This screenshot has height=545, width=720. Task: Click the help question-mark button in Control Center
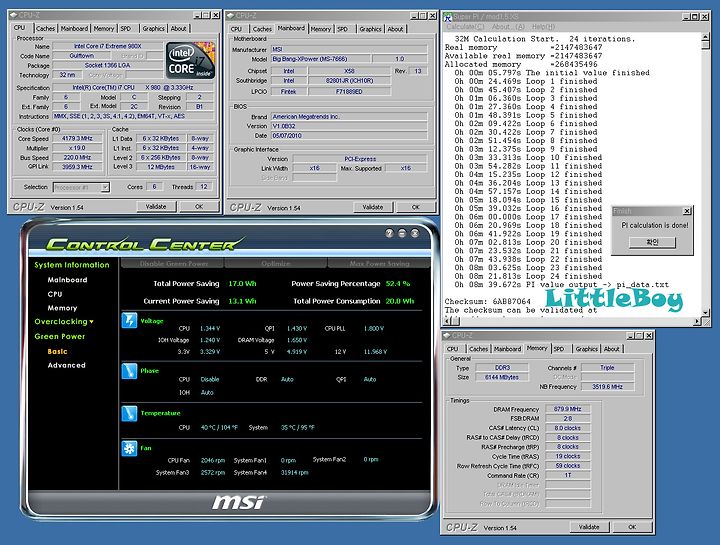(389, 233)
